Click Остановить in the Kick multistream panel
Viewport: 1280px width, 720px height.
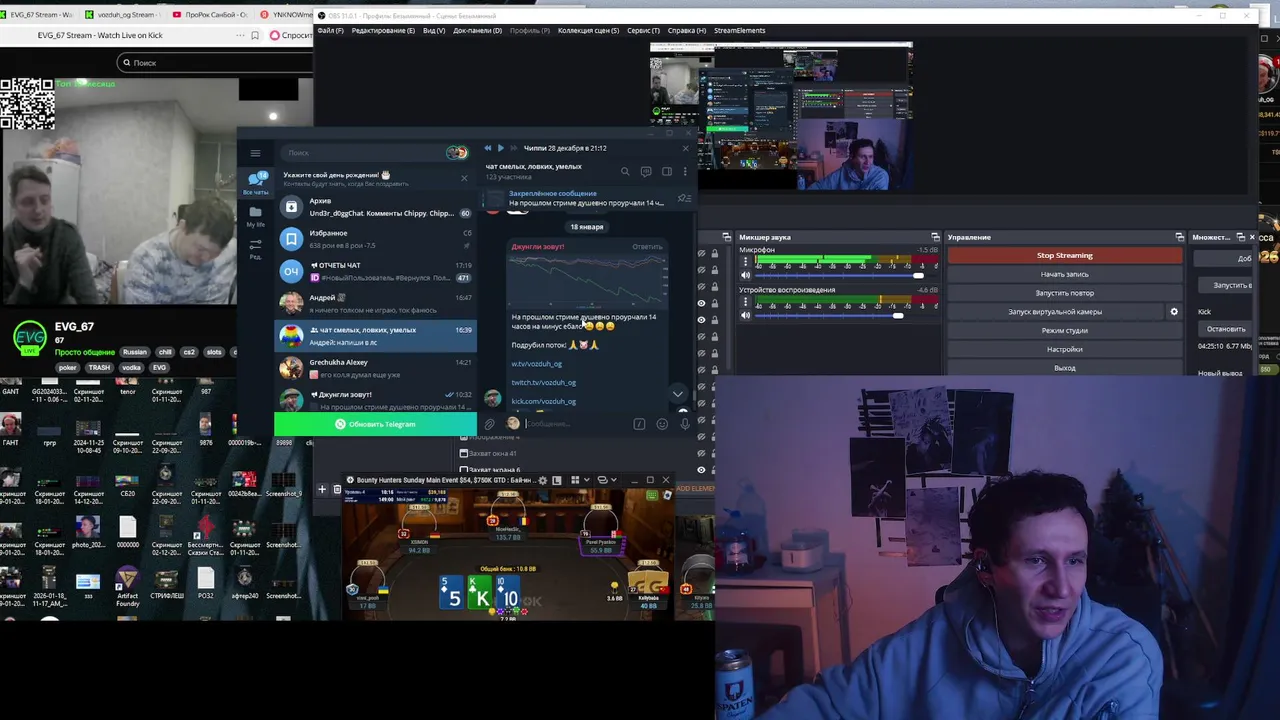point(1226,329)
